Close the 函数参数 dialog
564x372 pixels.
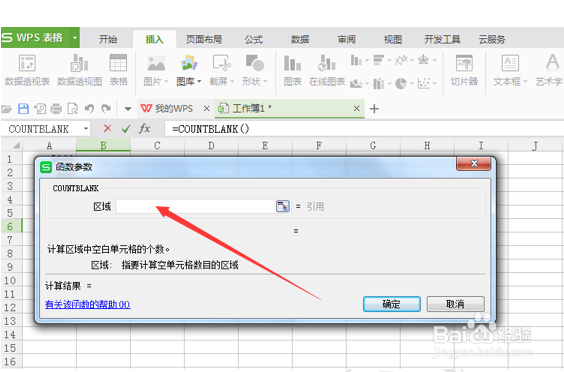pyautogui.click(x=473, y=164)
